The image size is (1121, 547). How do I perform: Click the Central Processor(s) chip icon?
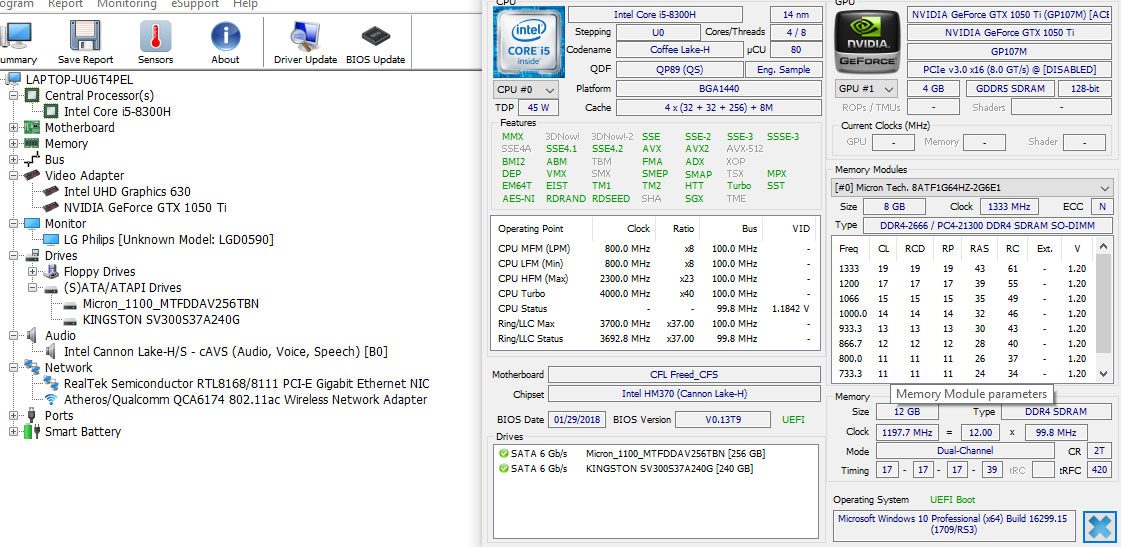tap(32, 95)
